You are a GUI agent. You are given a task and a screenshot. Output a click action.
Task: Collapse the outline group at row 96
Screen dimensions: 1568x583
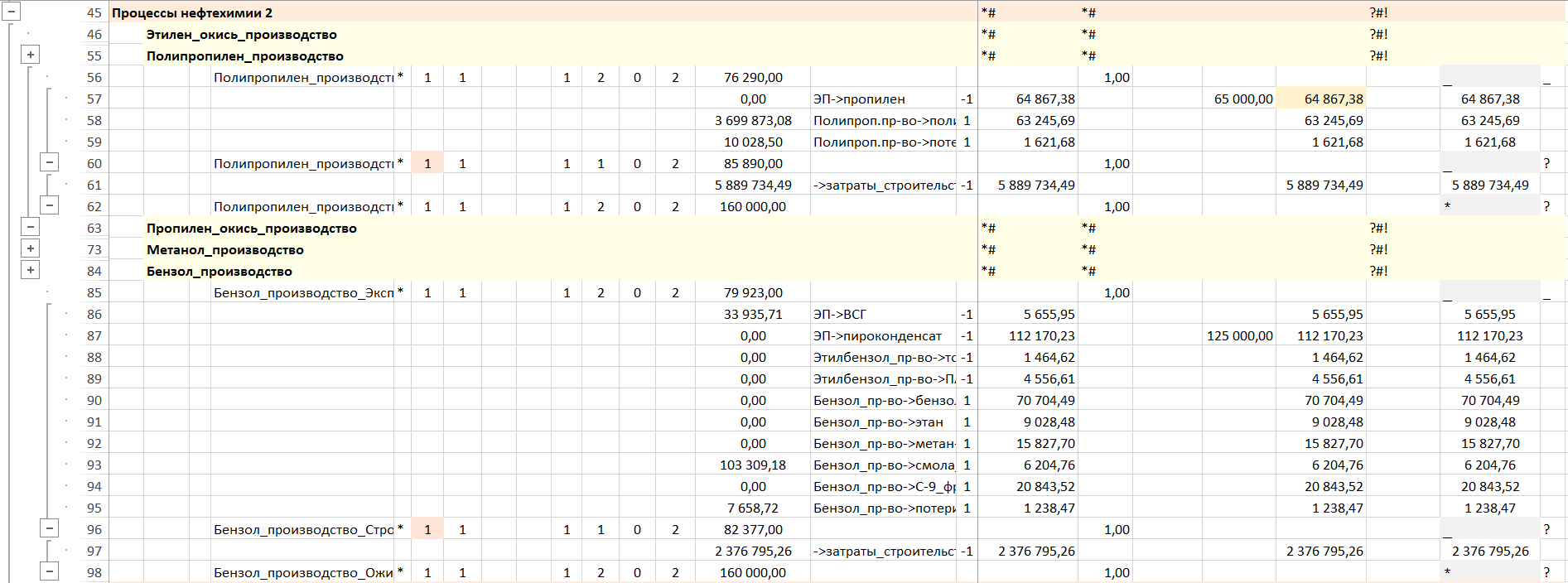point(50,529)
